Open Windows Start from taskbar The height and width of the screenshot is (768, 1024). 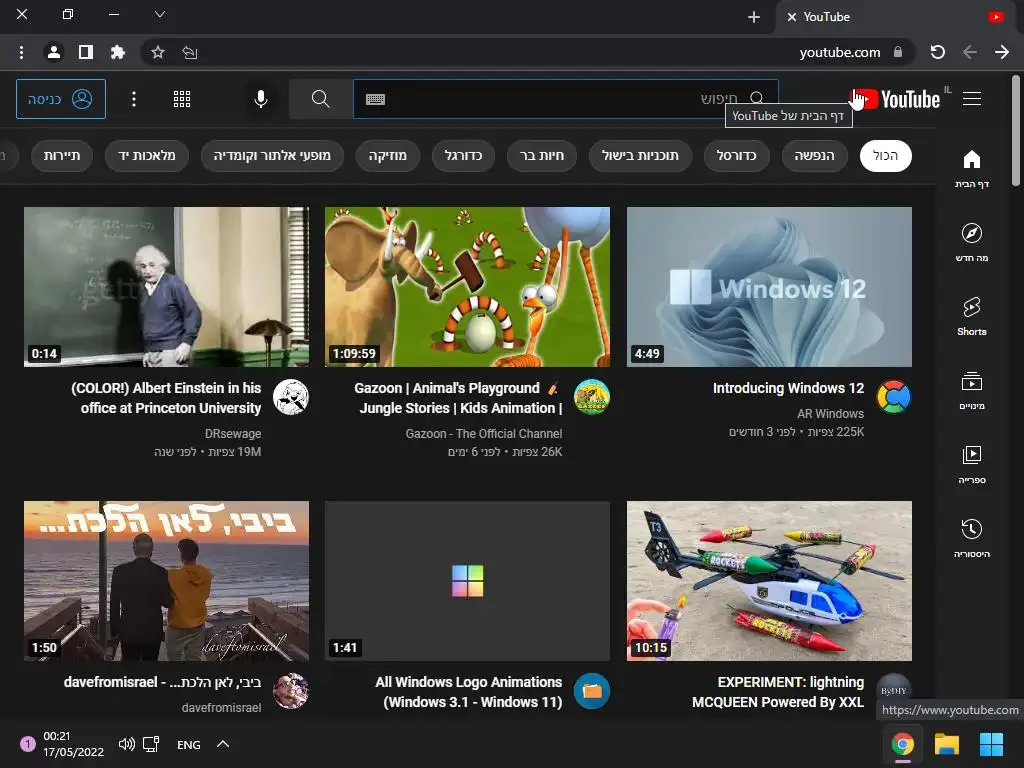pyautogui.click(x=991, y=744)
